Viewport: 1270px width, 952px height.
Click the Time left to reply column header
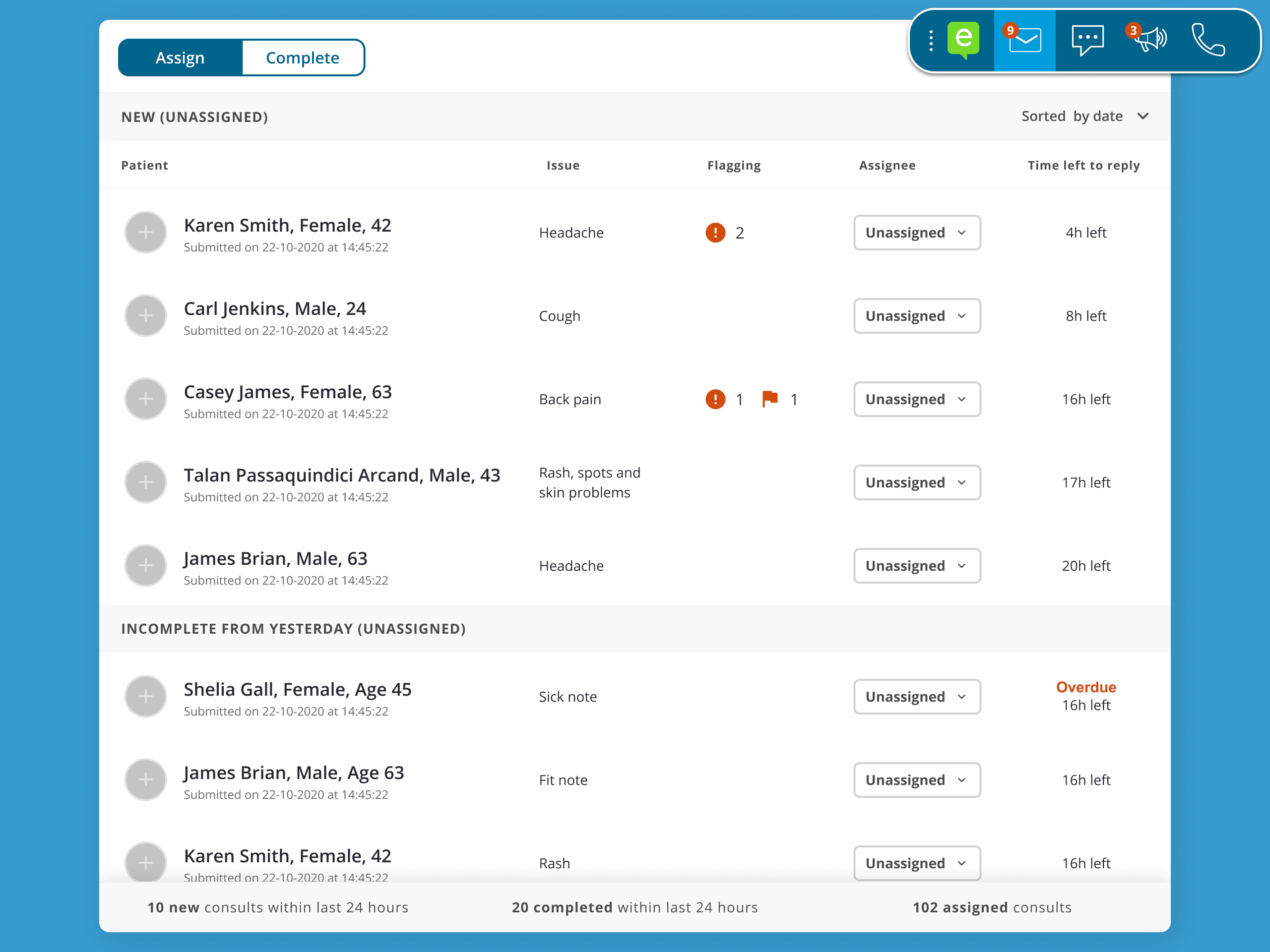(1083, 165)
